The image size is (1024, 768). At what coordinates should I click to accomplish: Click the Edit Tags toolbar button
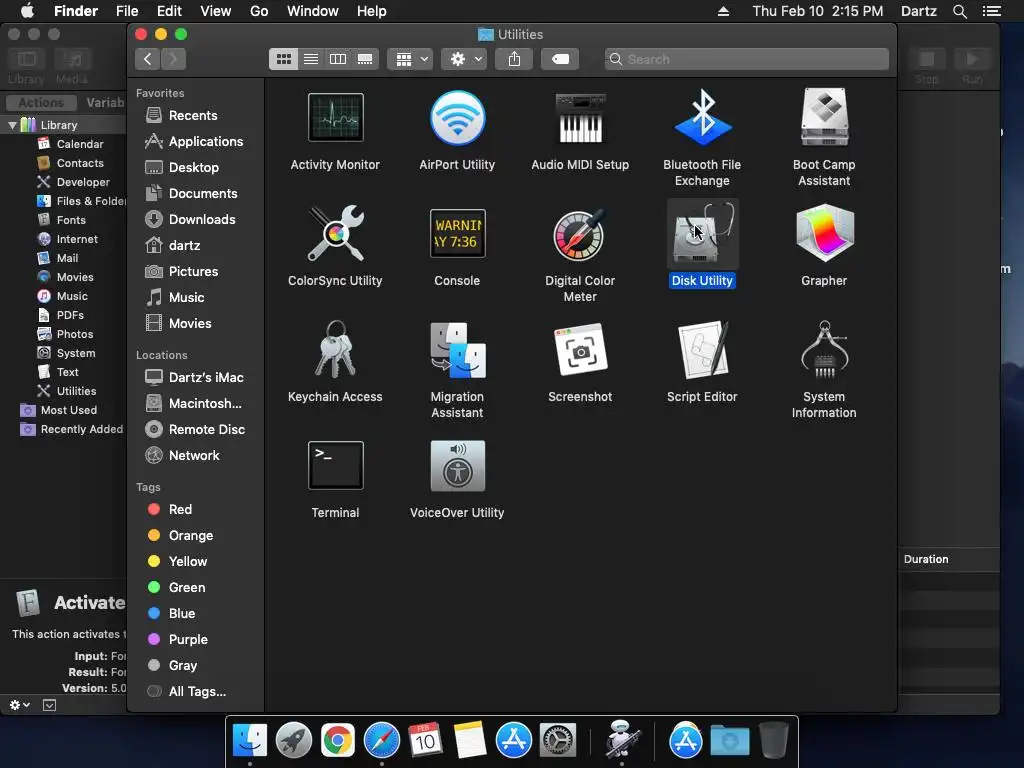(560, 59)
